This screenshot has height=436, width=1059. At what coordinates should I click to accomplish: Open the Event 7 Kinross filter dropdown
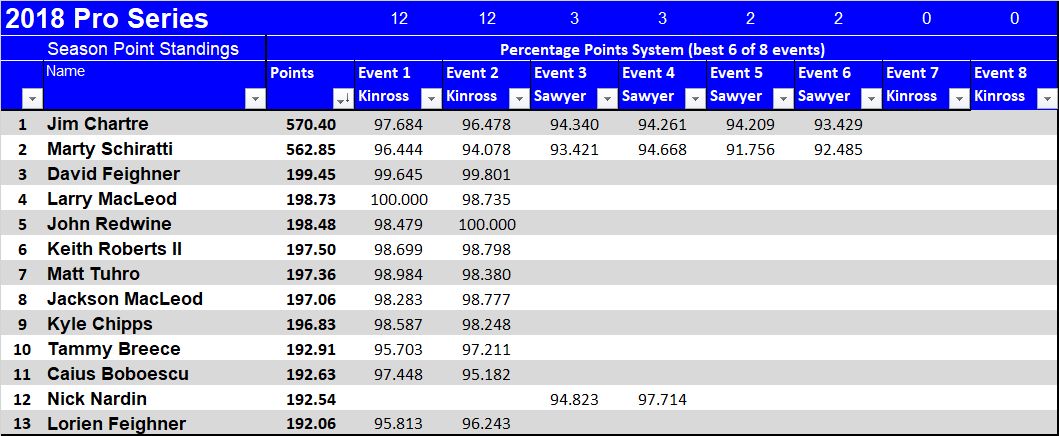(959, 98)
